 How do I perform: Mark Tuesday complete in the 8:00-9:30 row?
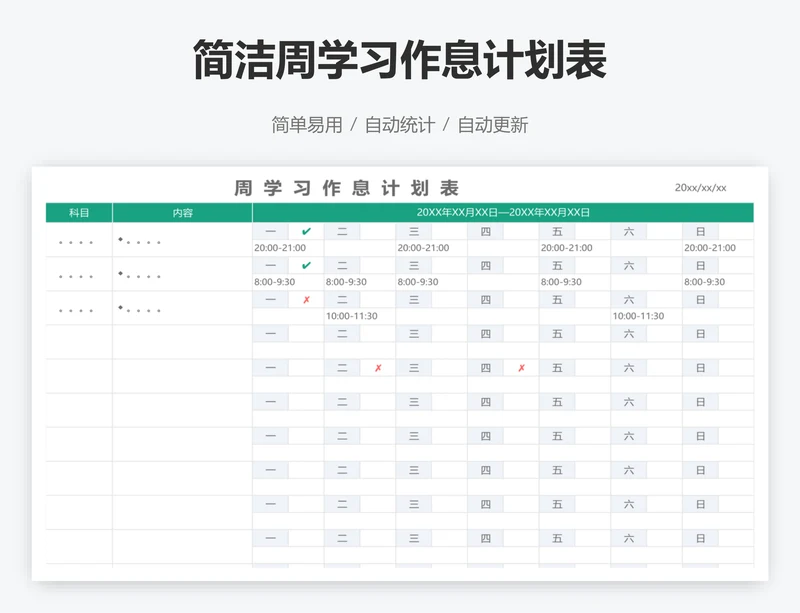[378, 265]
